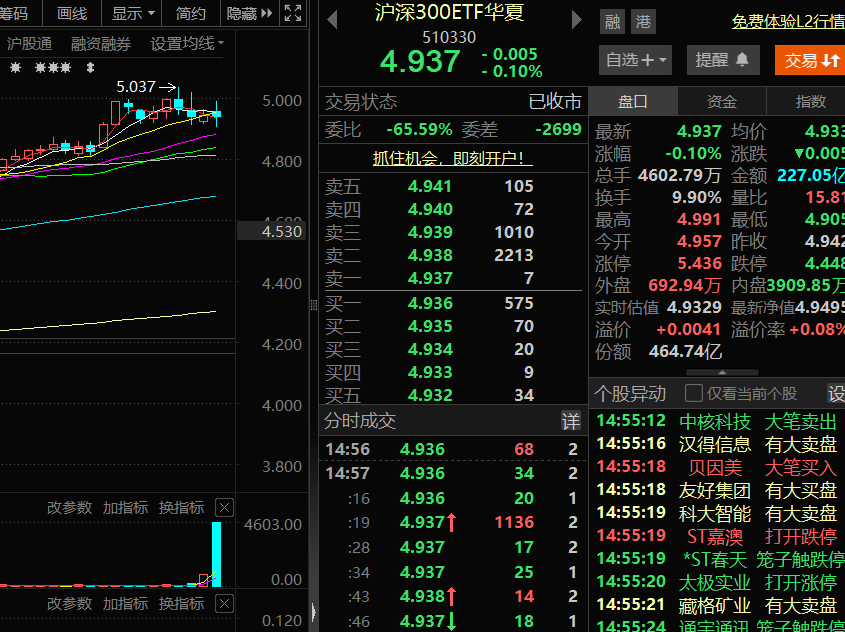
Task: Switch to 简约 simple view
Action: pos(190,13)
